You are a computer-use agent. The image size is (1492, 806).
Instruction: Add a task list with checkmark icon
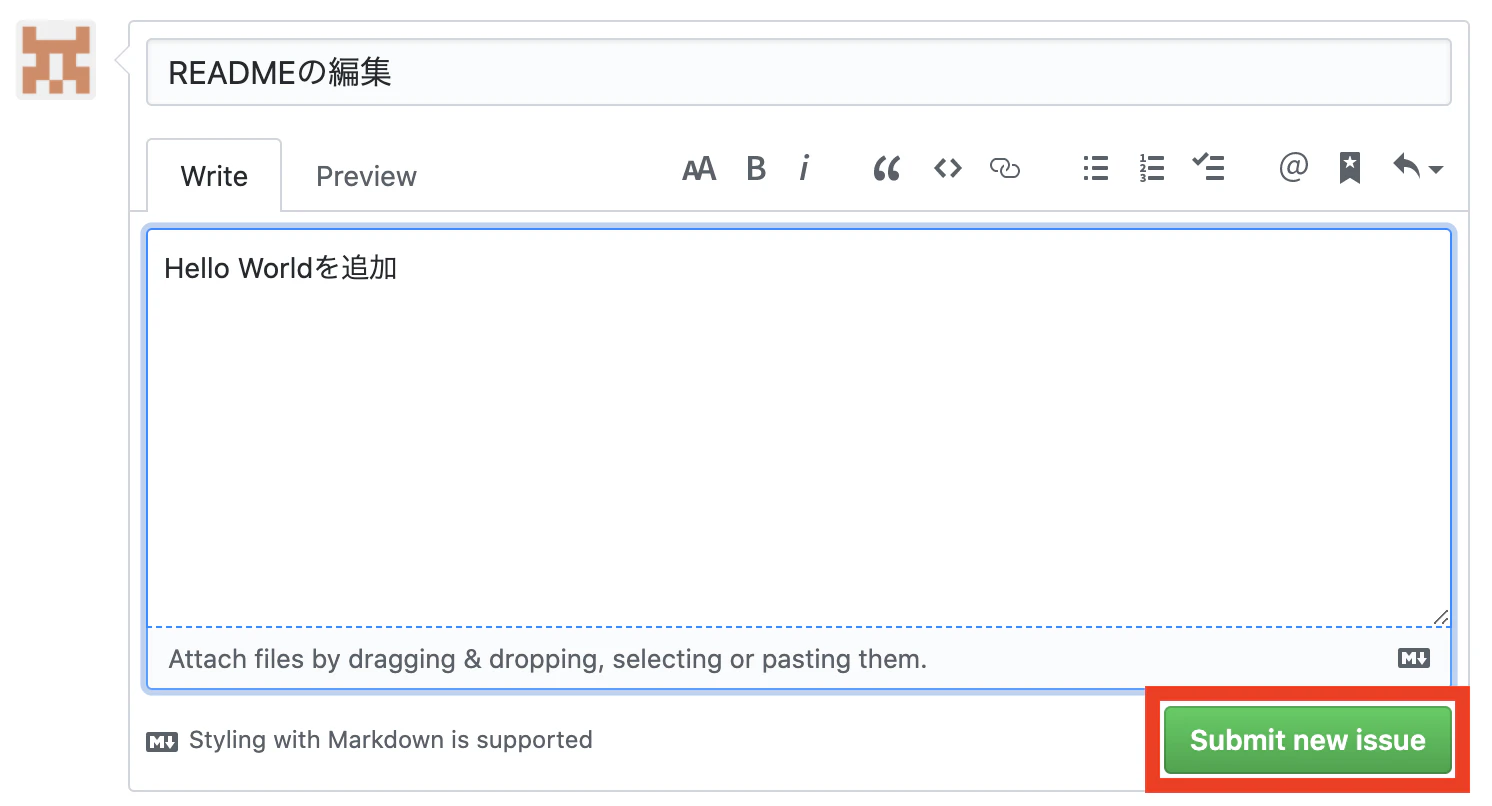pos(1208,168)
